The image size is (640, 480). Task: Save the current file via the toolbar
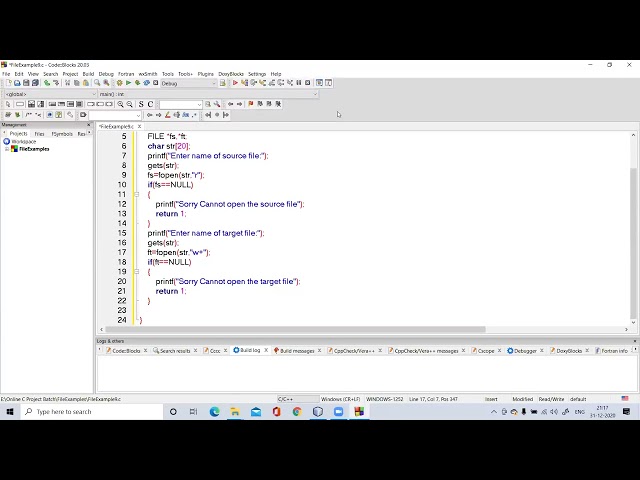pos(26,83)
